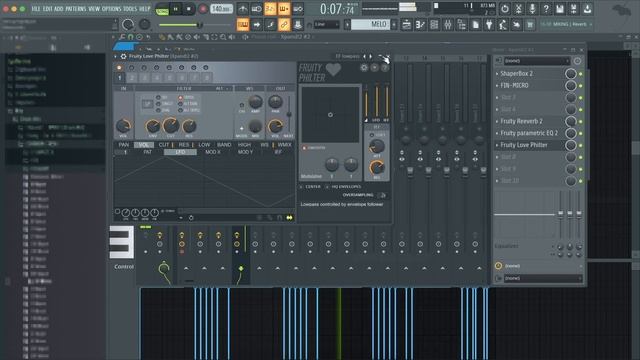Toggle the ShaperBox 2 slot enable light
Image resolution: width=640 pixels, height=360 pixels.
[x=581, y=74]
